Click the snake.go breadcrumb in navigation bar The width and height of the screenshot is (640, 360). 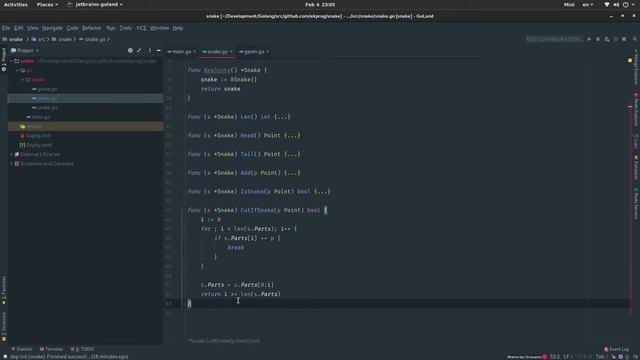tap(93, 39)
